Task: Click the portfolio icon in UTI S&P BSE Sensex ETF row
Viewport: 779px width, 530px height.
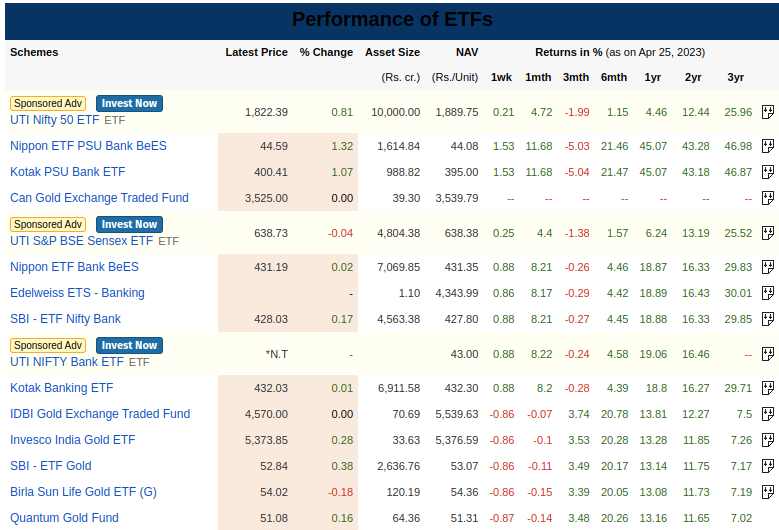Action: coord(768,233)
